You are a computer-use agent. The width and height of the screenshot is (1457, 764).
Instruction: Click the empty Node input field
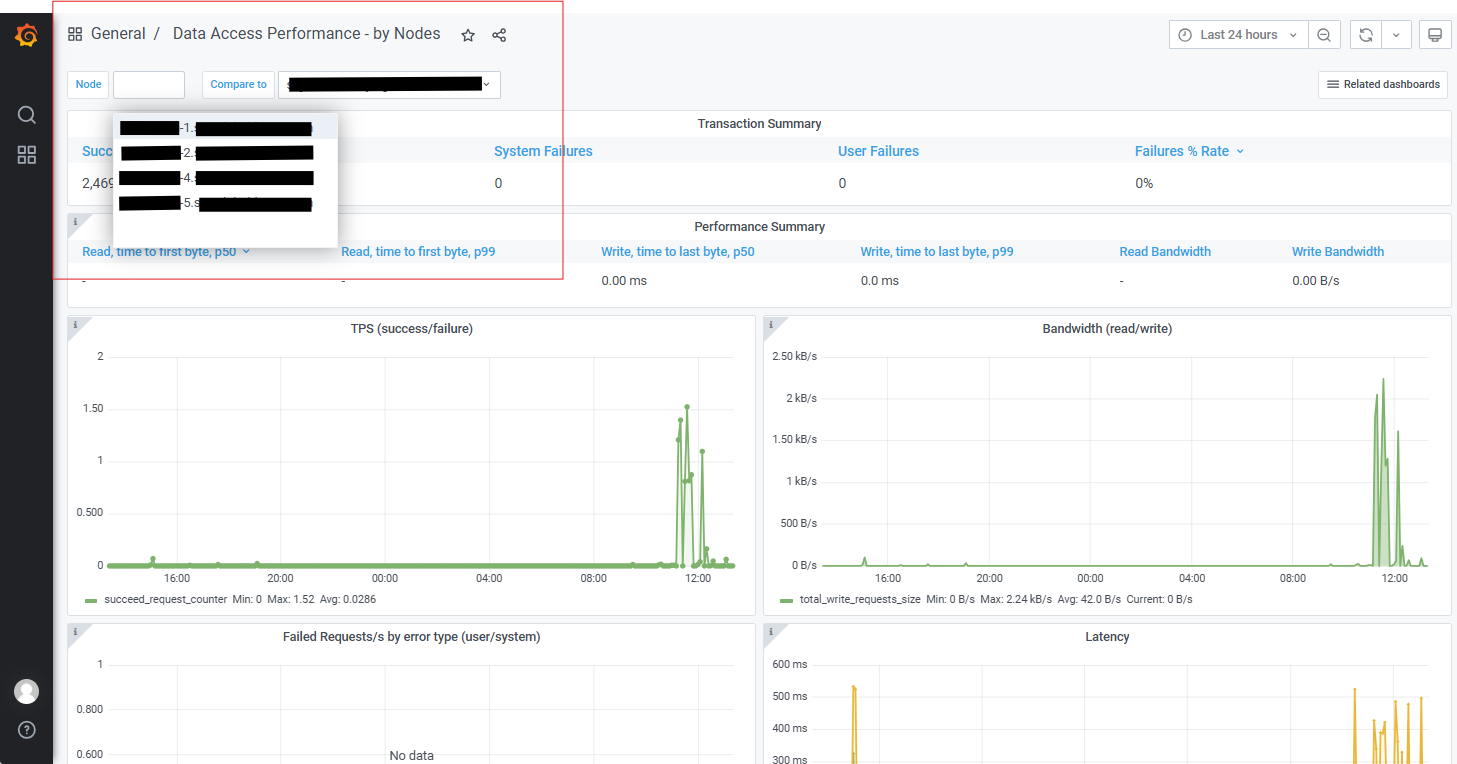pos(148,84)
